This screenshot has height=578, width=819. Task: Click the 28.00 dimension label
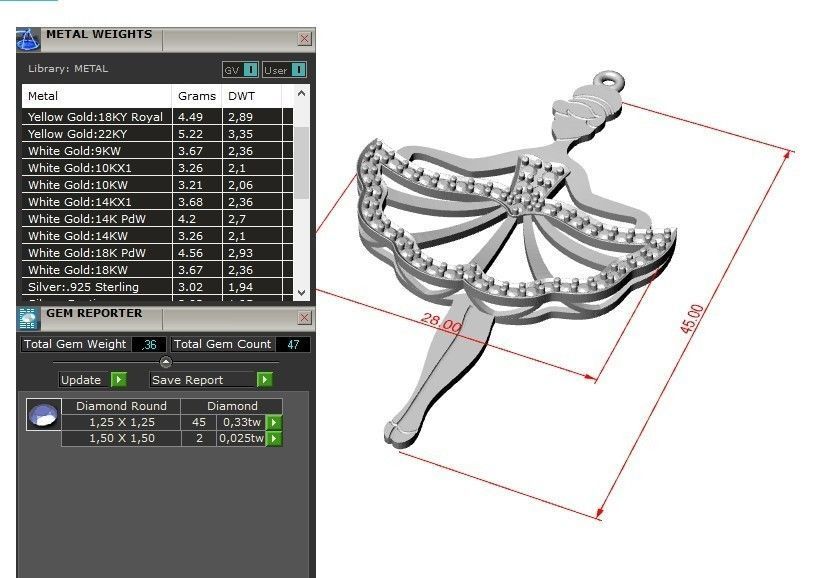tap(441, 324)
